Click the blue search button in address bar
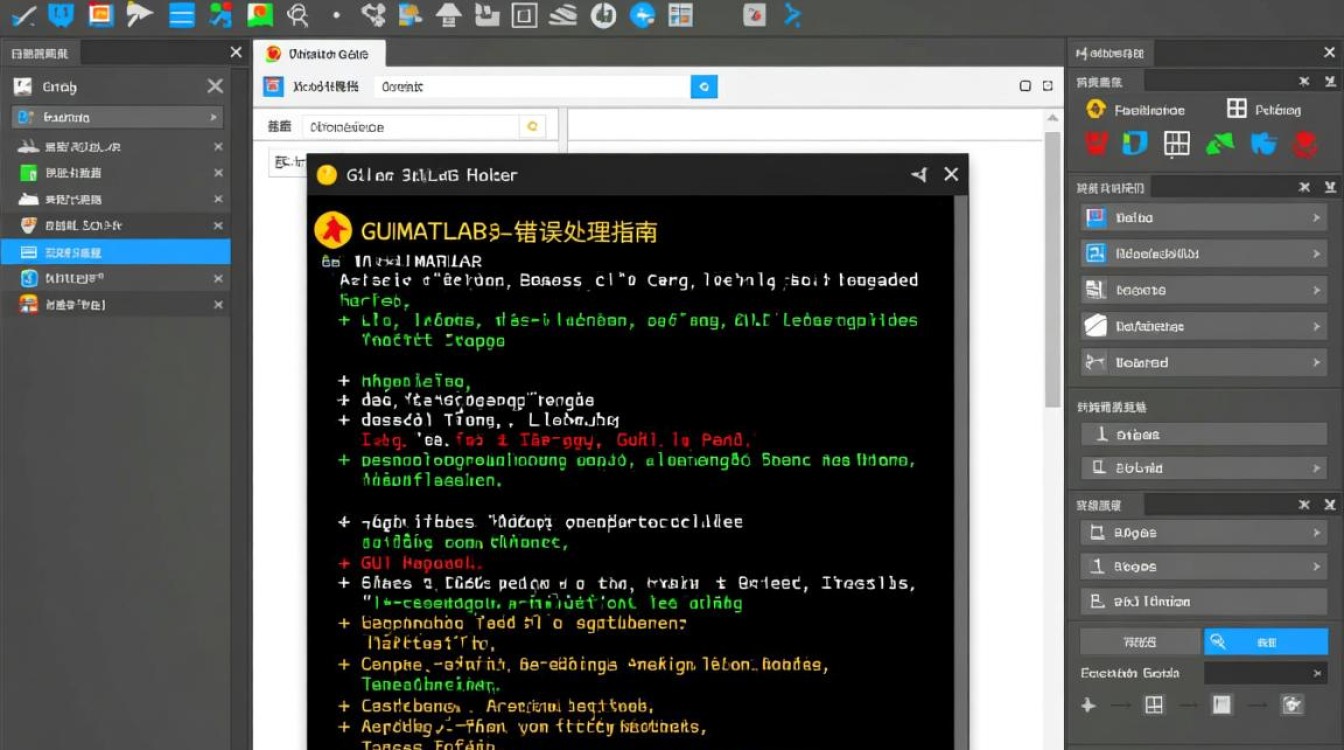The width and height of the screenshot is (1344, 750). click(704, 87)
